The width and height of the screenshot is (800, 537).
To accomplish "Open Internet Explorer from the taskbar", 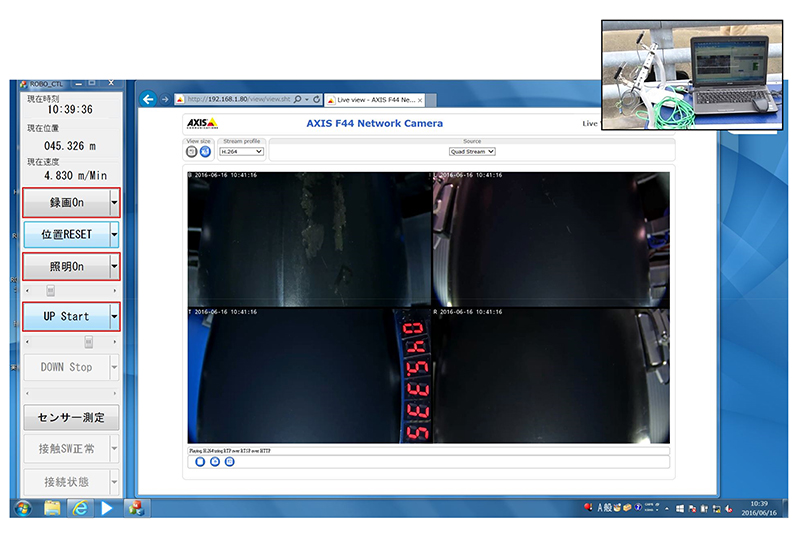I will (79, 508).
